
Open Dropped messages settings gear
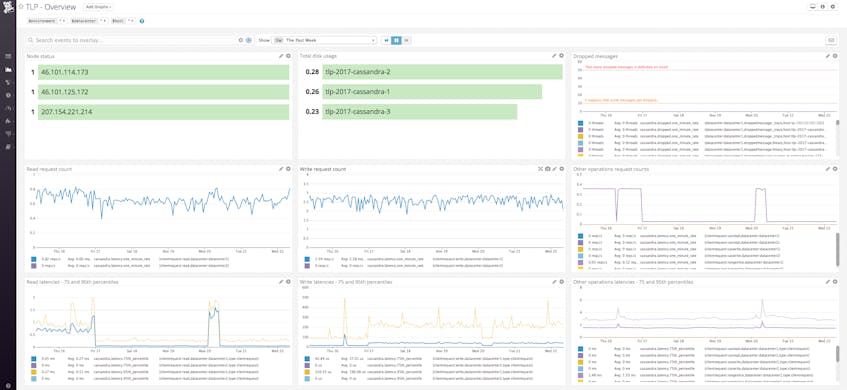[x=835, y=56]
